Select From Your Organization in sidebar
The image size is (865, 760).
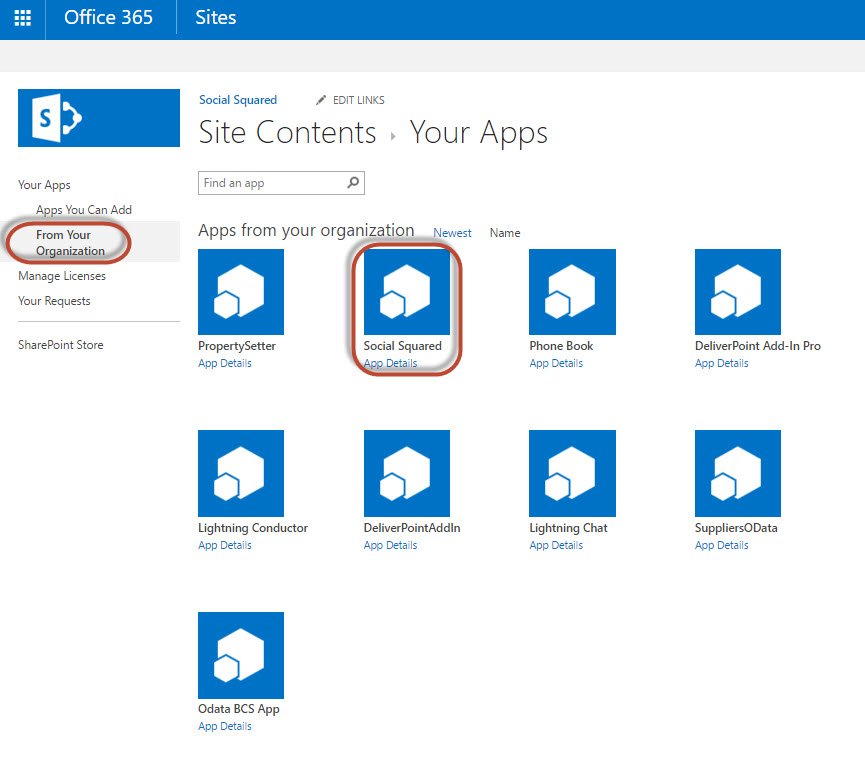coord(70,243)
